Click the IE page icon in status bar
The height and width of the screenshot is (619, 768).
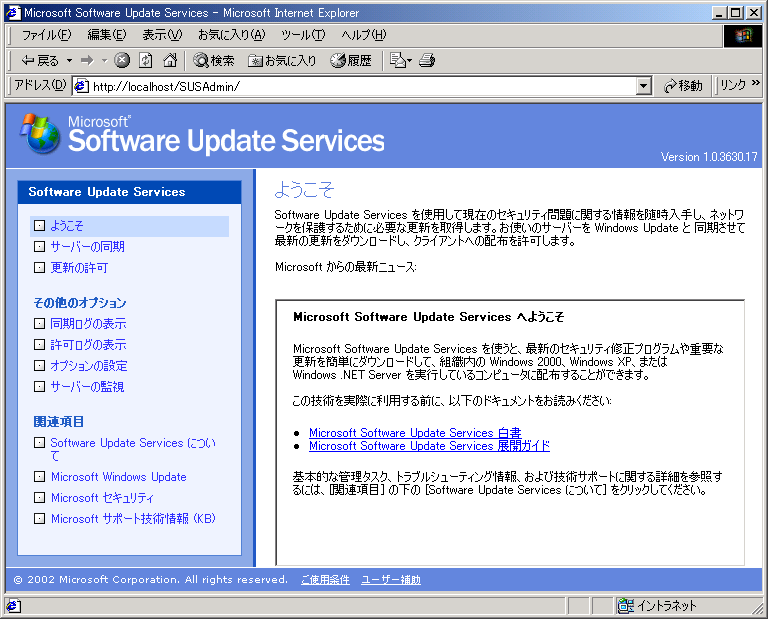coord(13,606)
